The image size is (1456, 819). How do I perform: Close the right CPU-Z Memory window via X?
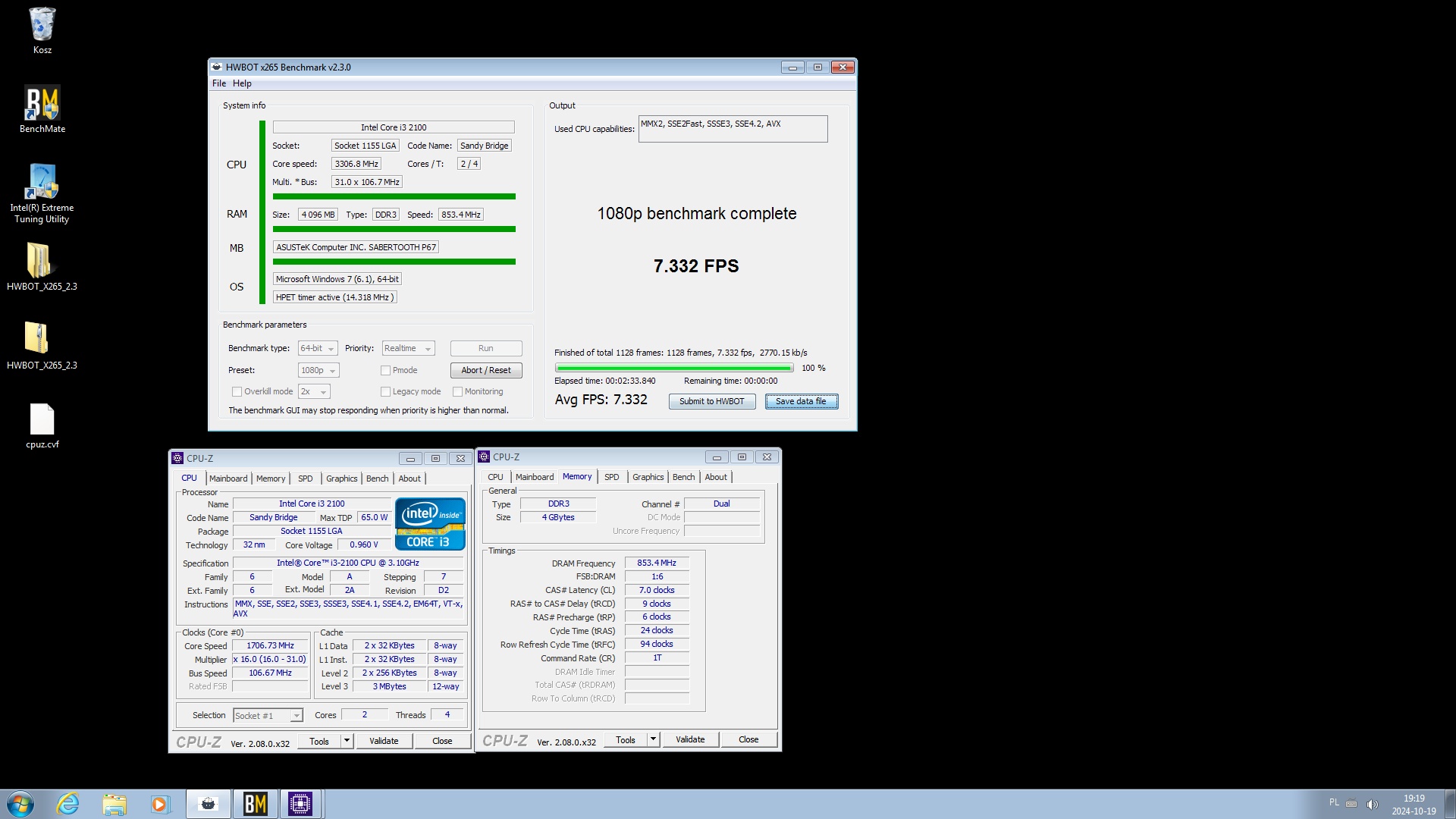point(767,457)
